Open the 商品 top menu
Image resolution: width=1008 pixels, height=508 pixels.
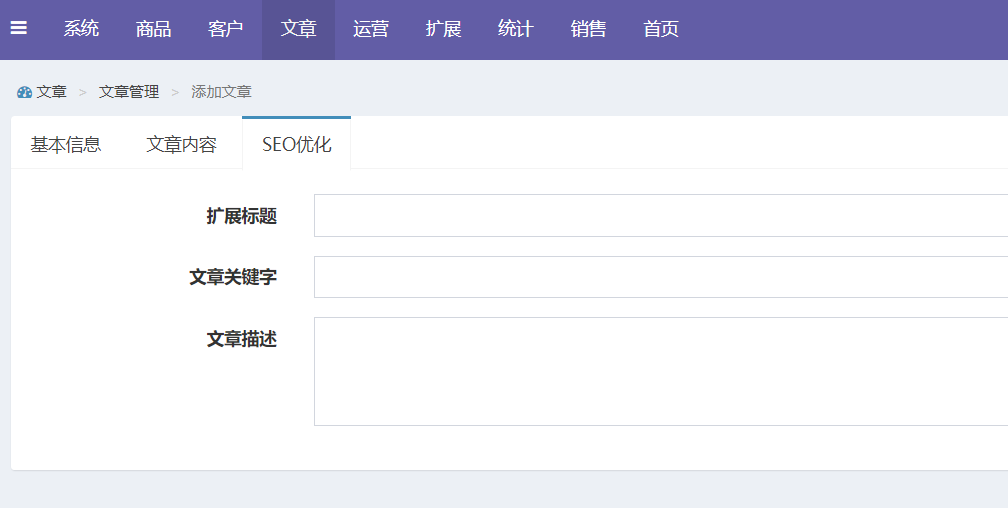point(153,29)
